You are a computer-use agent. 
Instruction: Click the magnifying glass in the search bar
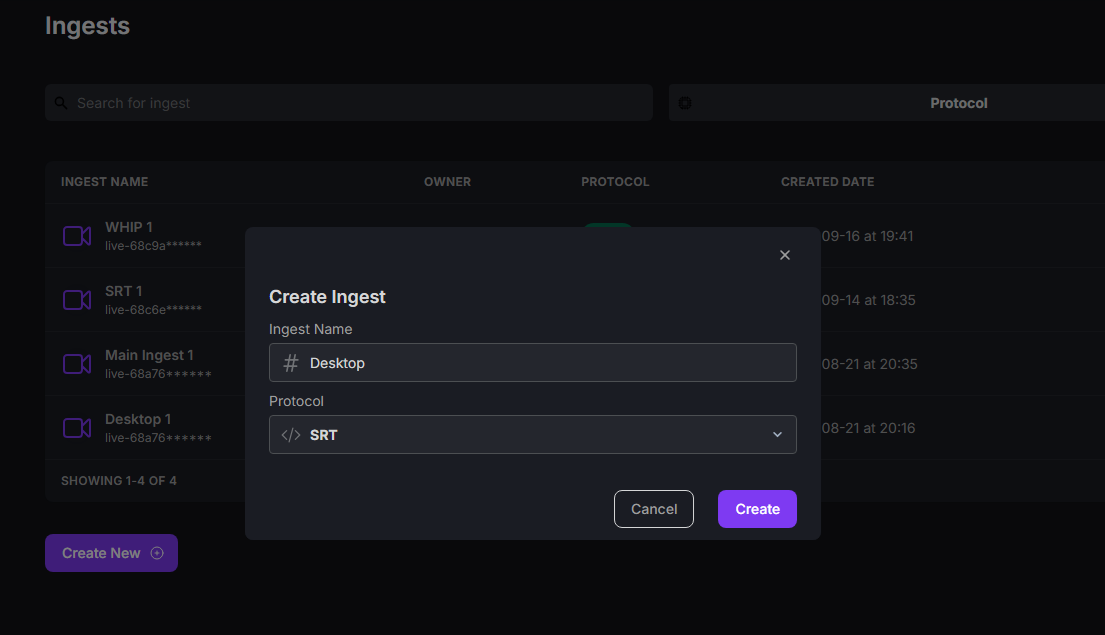tap(61, 102)
